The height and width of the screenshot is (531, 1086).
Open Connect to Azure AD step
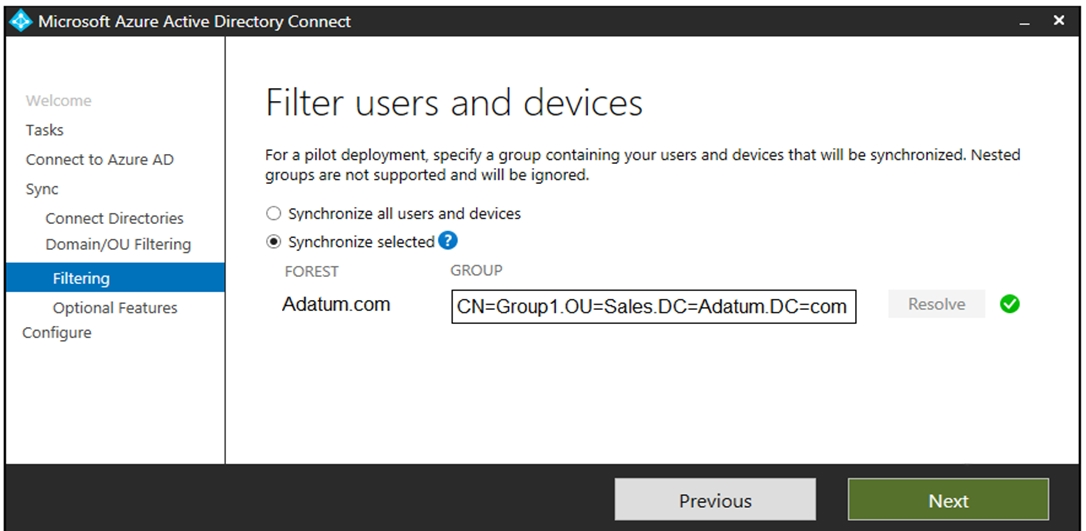(x=100, y=160)
